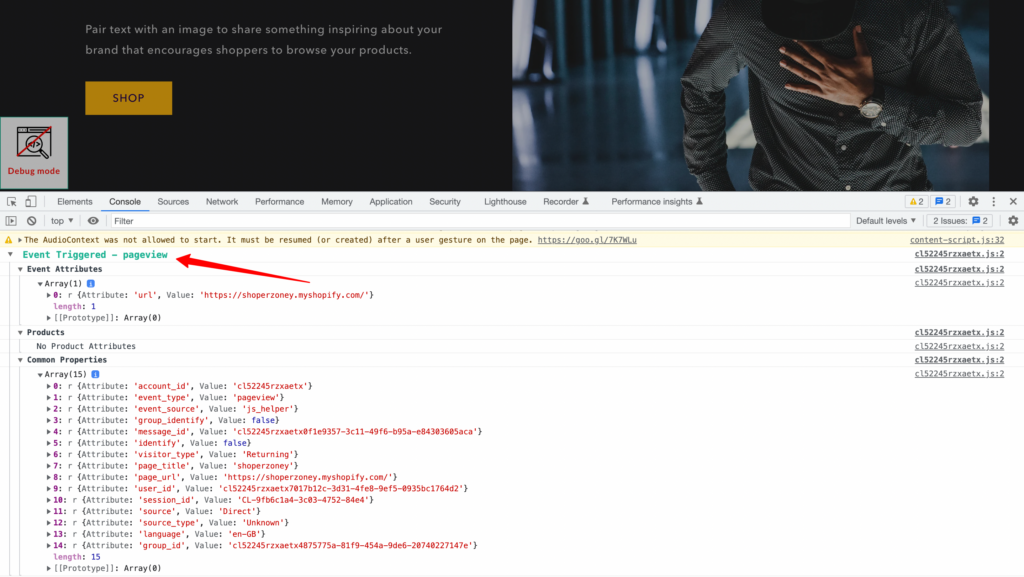This screenshot has width=1024, height=577.
Task: Open source link on Common Properties row
Action: pos(959,360)
